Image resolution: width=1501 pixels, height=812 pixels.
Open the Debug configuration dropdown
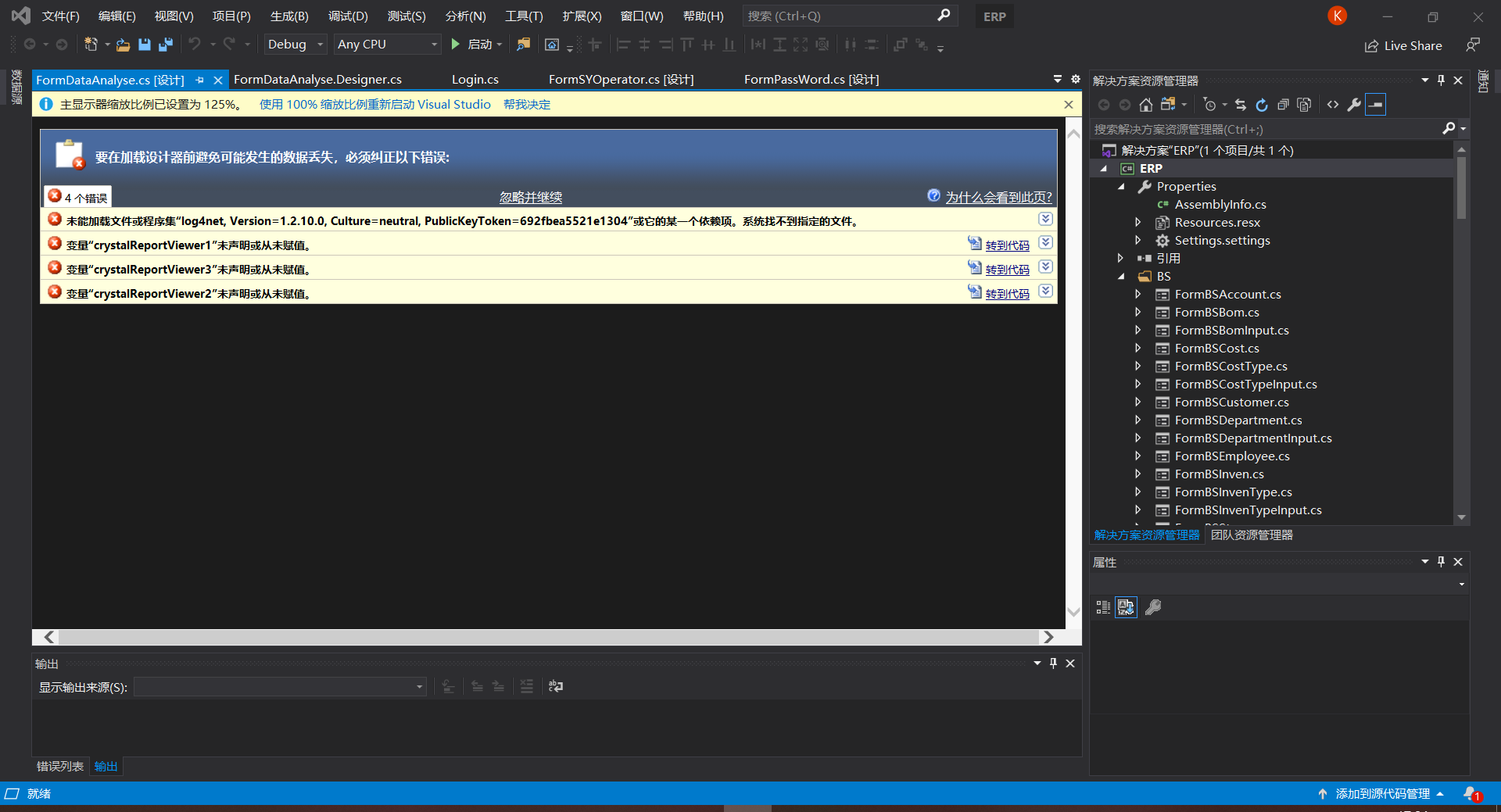pyautogui.click(x=295, y=45)
